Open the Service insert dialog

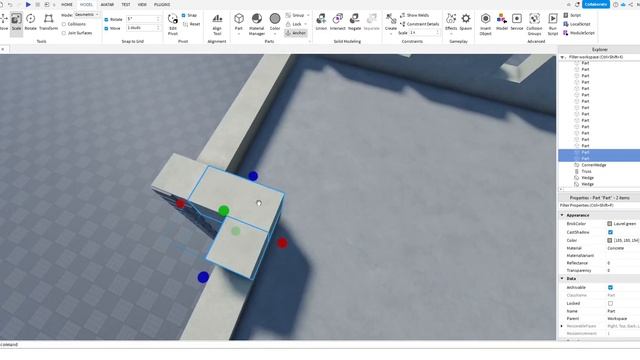pyautogui.click(x=517, y=22)
